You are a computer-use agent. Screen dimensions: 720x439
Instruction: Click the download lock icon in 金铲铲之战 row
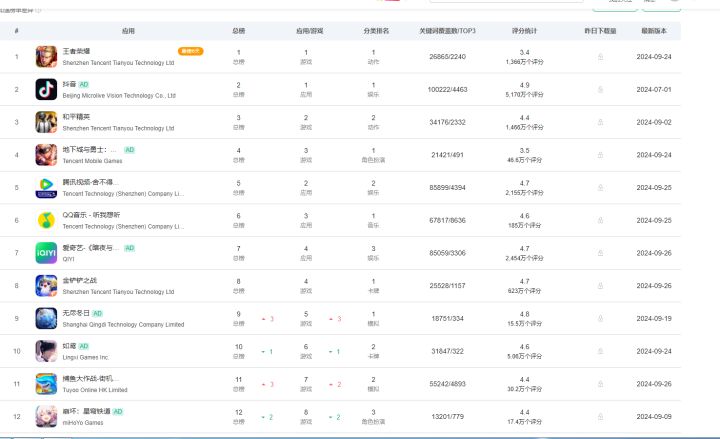(x=600, y=286)
